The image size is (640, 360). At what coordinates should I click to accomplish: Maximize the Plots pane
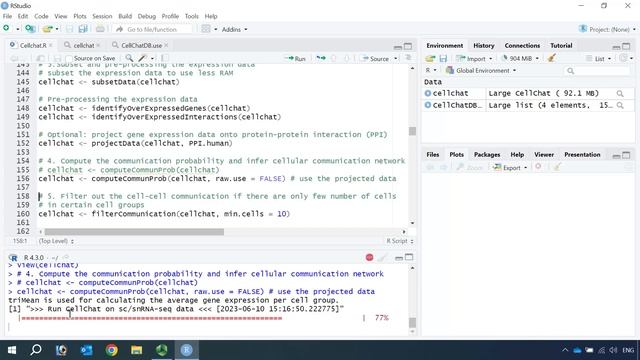click(x=626, y=155)
